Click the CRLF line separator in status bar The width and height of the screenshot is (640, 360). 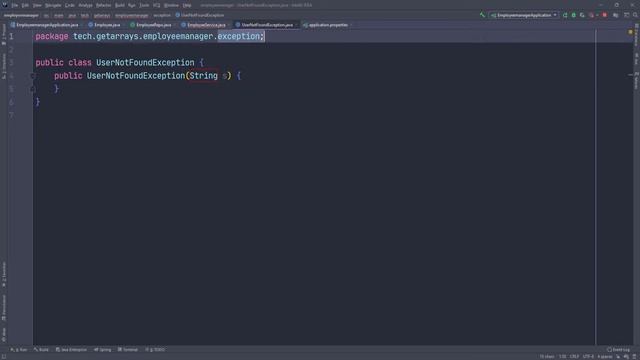(574, 357)
